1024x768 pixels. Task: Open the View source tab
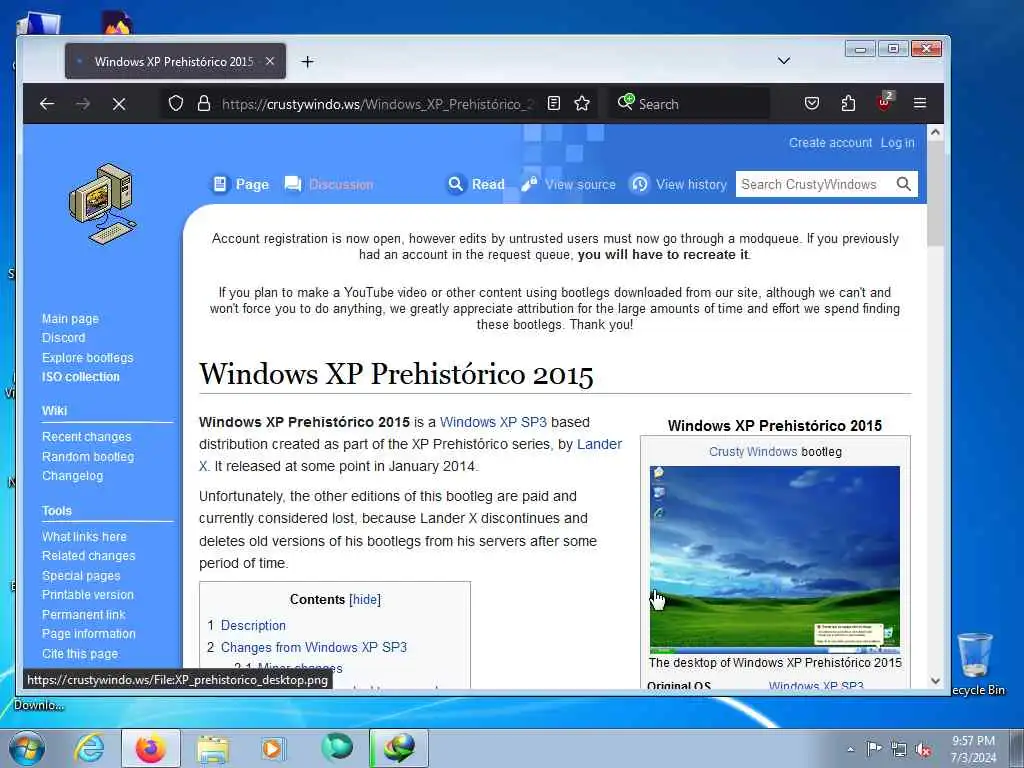click(568, 184)
